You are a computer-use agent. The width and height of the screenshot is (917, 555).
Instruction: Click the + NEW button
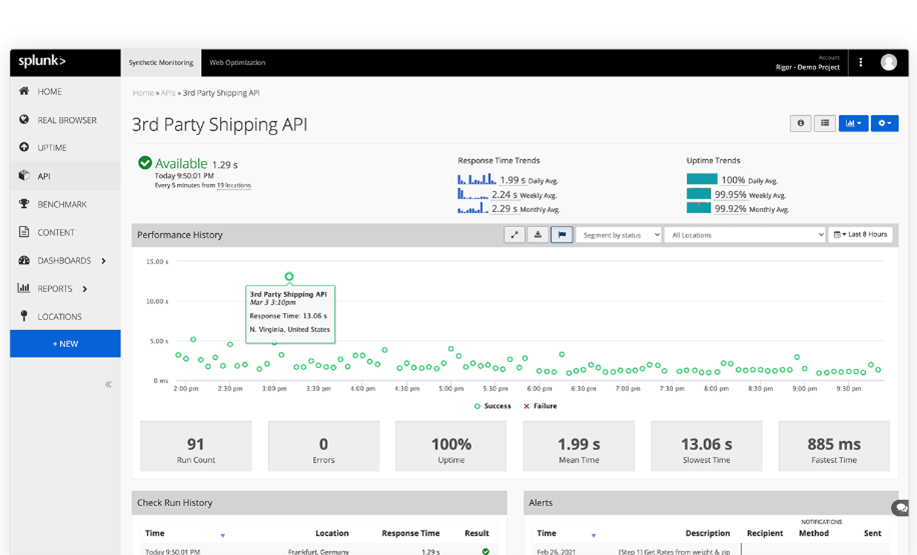tap(65, 343)
